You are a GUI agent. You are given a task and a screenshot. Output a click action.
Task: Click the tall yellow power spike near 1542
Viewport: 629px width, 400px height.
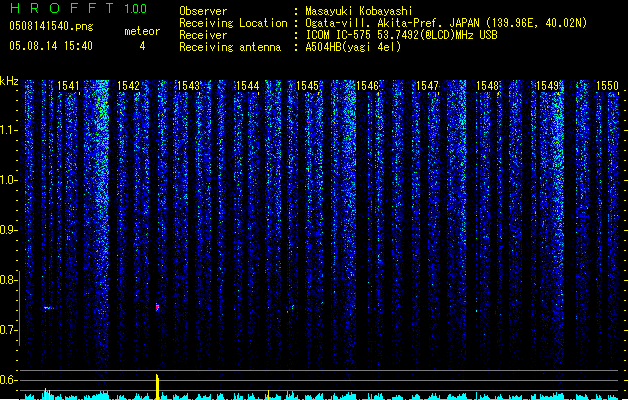pyautogui.click(x=157, y=387)
